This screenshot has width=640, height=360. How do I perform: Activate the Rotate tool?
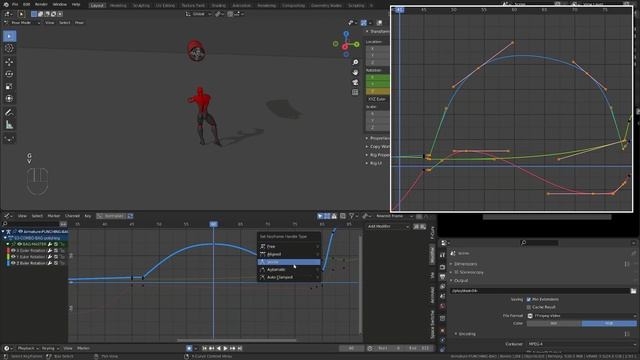point(9,74)
